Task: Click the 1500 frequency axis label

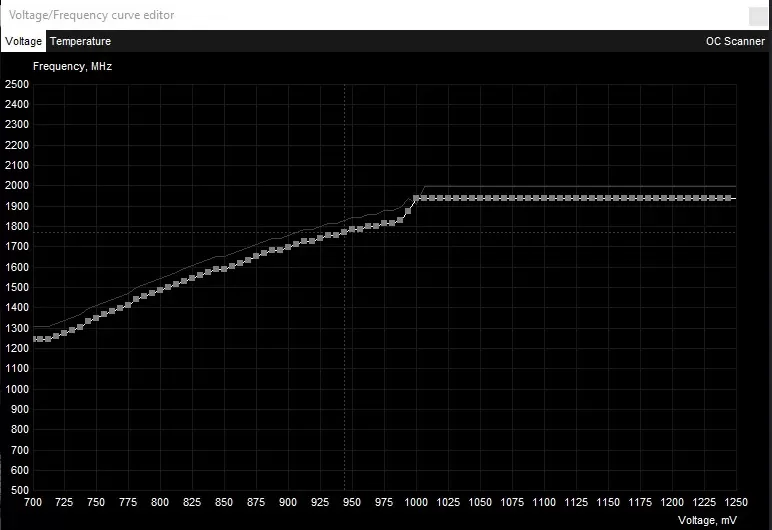Action: click(17, 287)
